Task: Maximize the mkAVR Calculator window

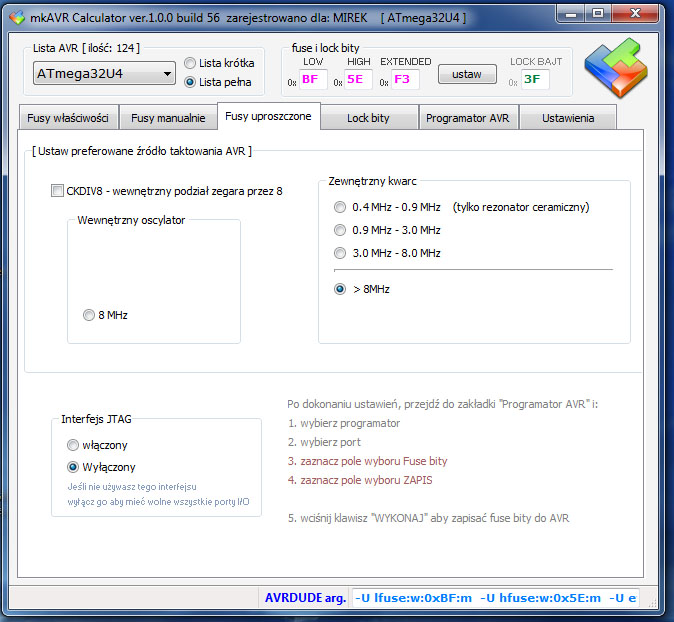Action: [x=597, y=14]
